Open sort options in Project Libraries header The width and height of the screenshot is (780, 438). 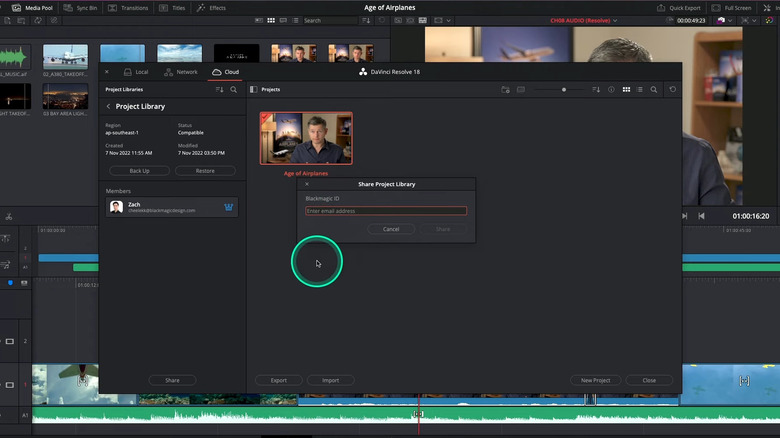(x=219, y=89)
